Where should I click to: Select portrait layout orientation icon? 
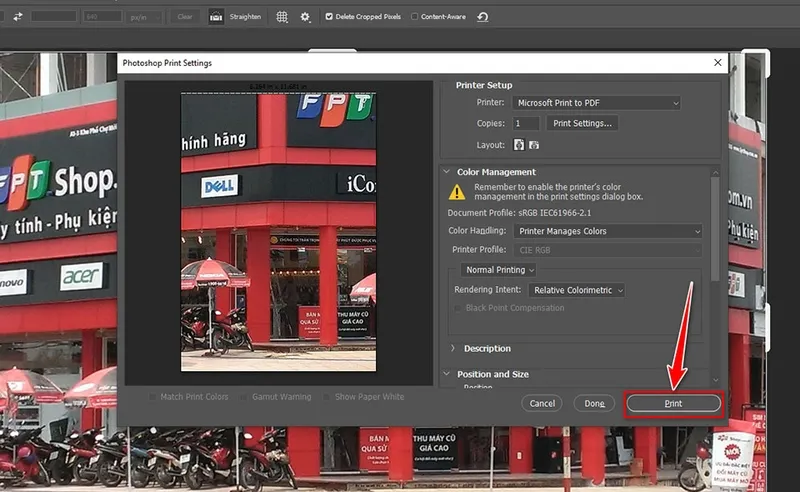(519, 145)
